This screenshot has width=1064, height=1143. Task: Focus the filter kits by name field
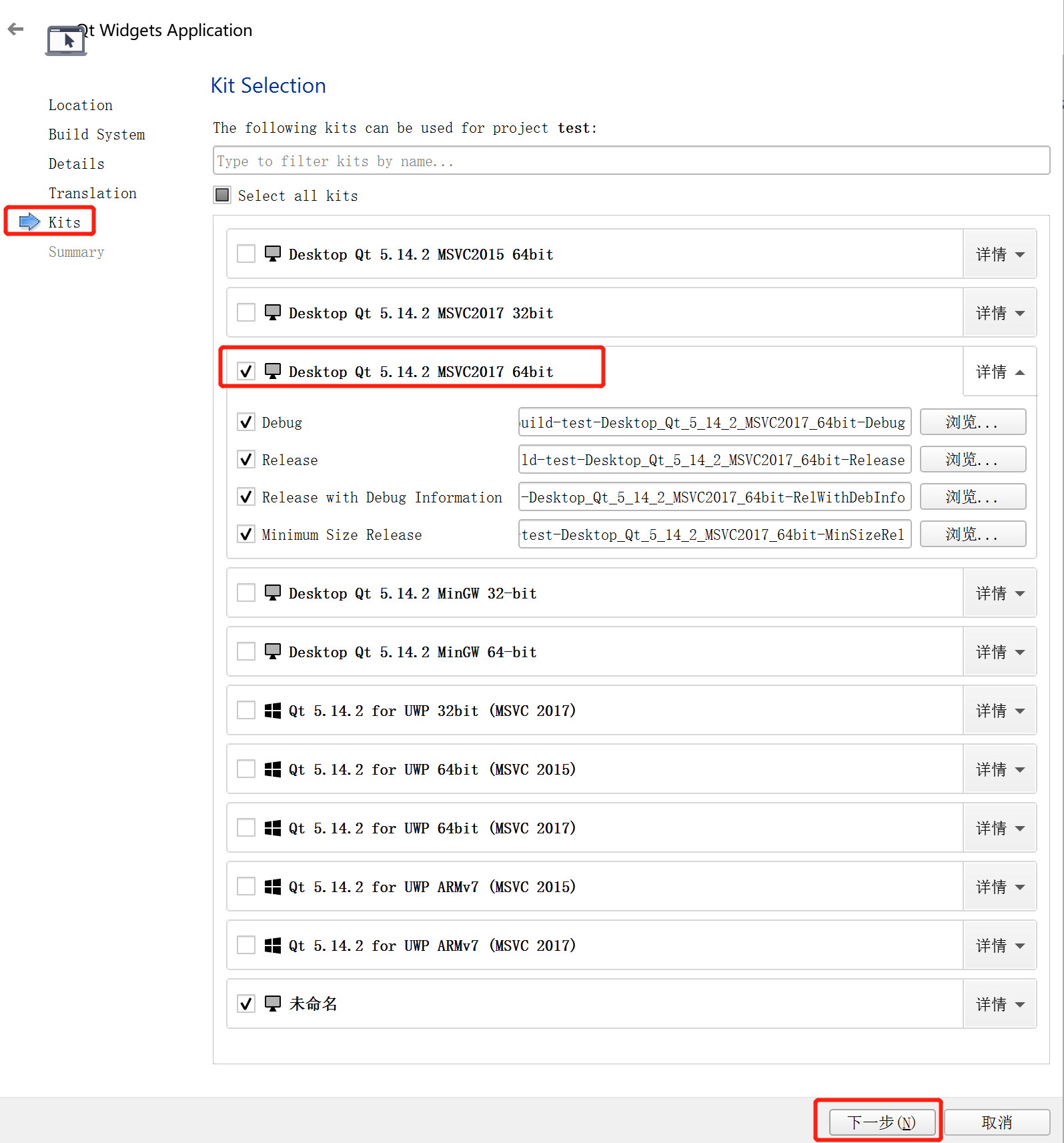631,160
